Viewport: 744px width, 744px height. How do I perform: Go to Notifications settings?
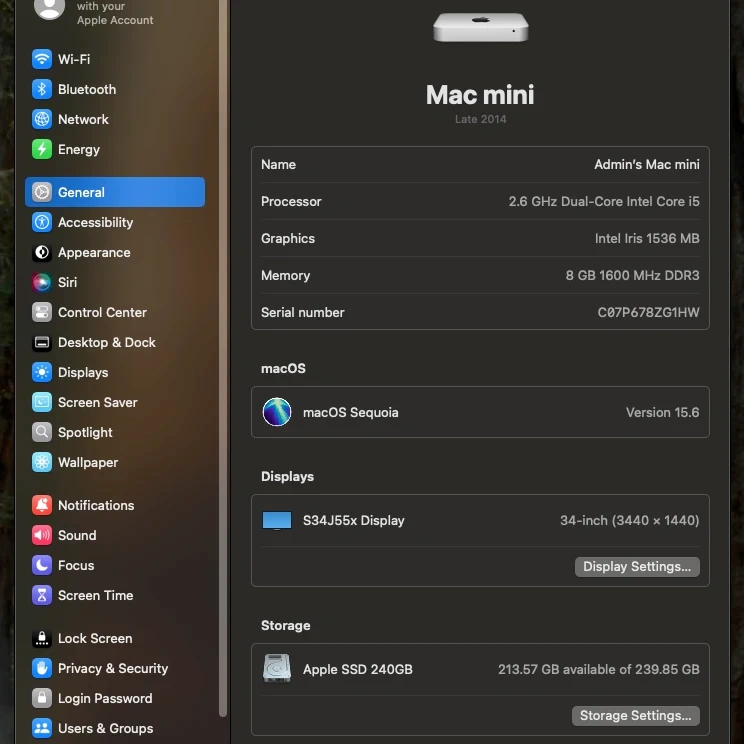pos(95,505)
